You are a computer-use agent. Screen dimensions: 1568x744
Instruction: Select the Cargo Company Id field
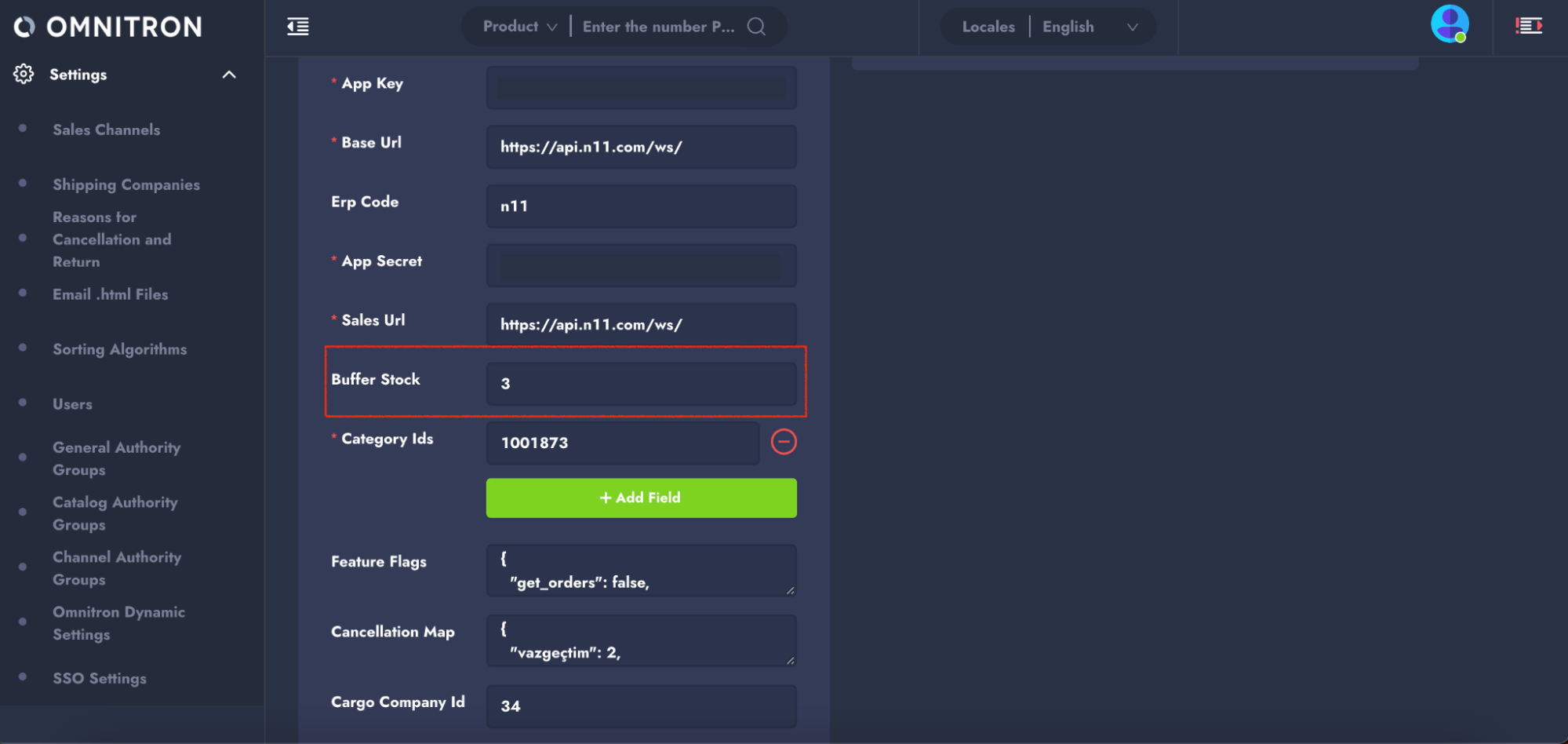pos(641,706)
